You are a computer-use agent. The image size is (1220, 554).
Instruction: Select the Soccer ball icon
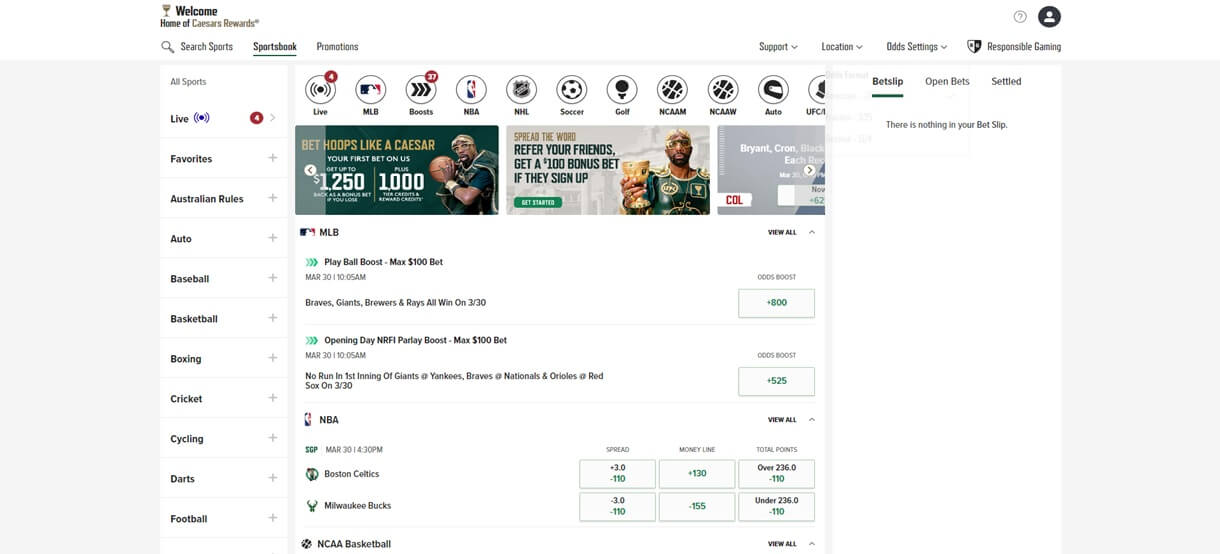point(572,90)
